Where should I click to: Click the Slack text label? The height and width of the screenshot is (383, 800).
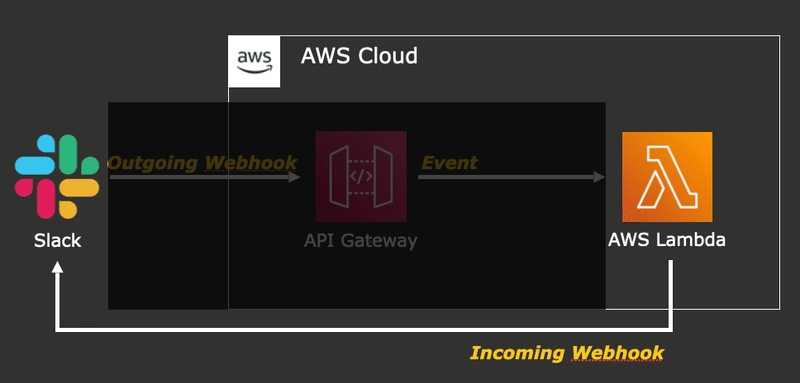click(57, 240)
